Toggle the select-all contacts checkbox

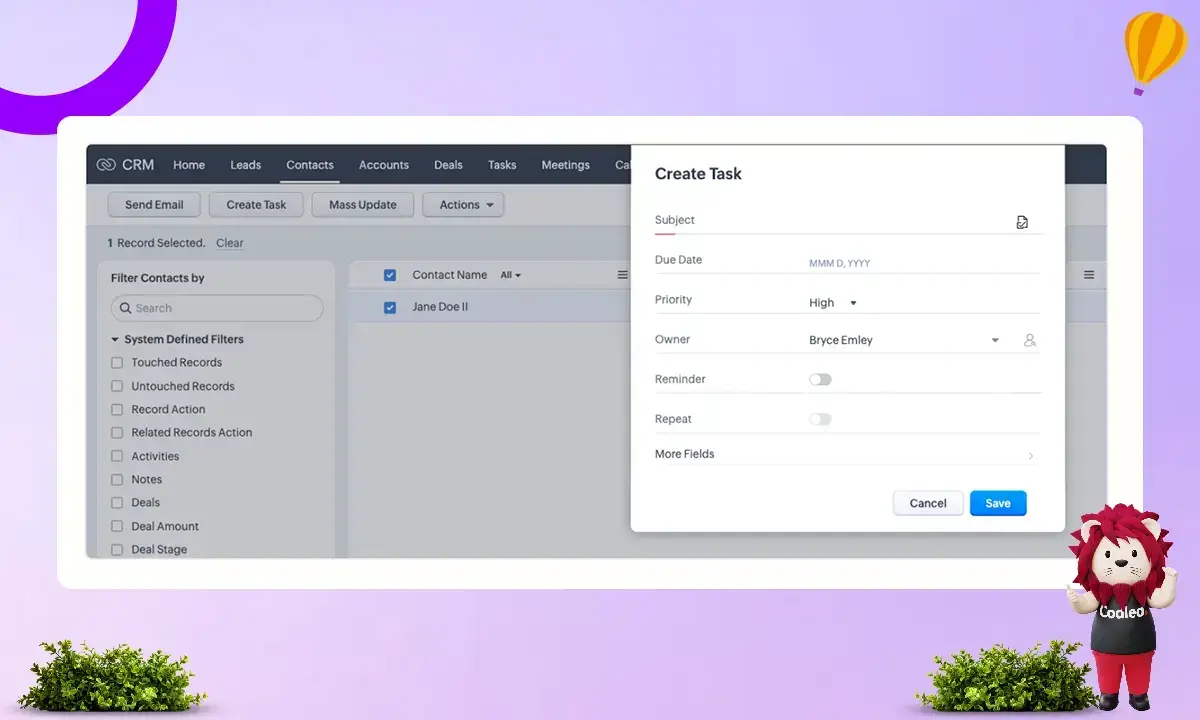(x=390, y=275)
